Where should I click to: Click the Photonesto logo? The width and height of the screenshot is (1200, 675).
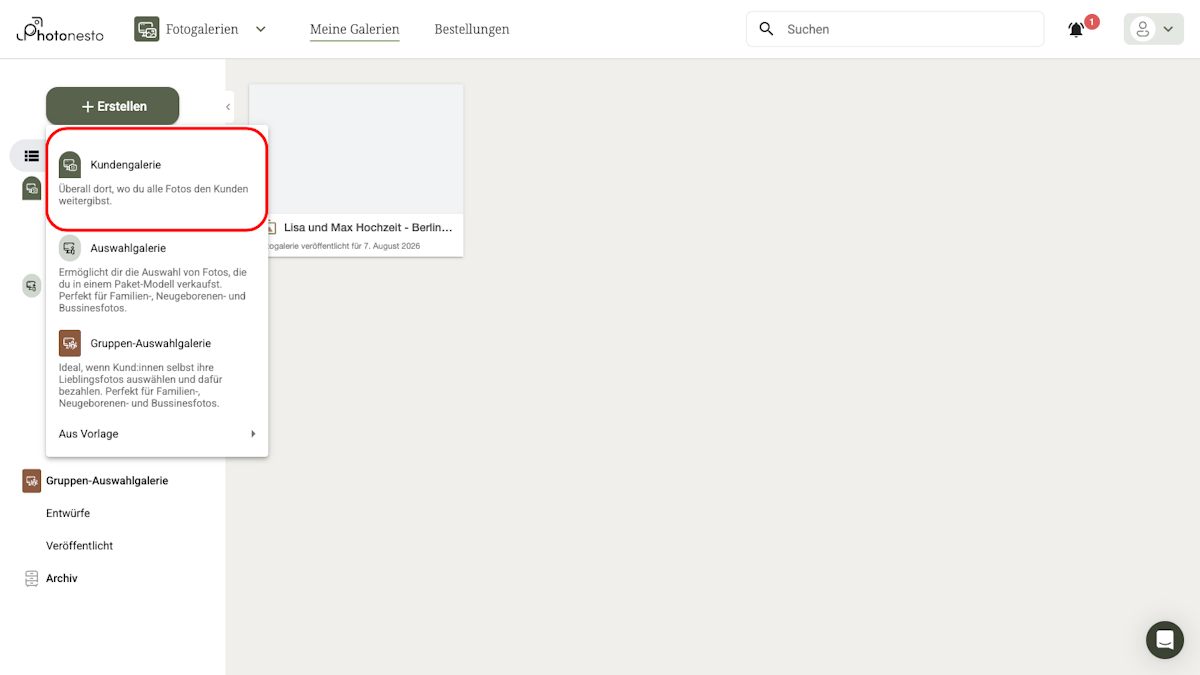coord(58,30)
